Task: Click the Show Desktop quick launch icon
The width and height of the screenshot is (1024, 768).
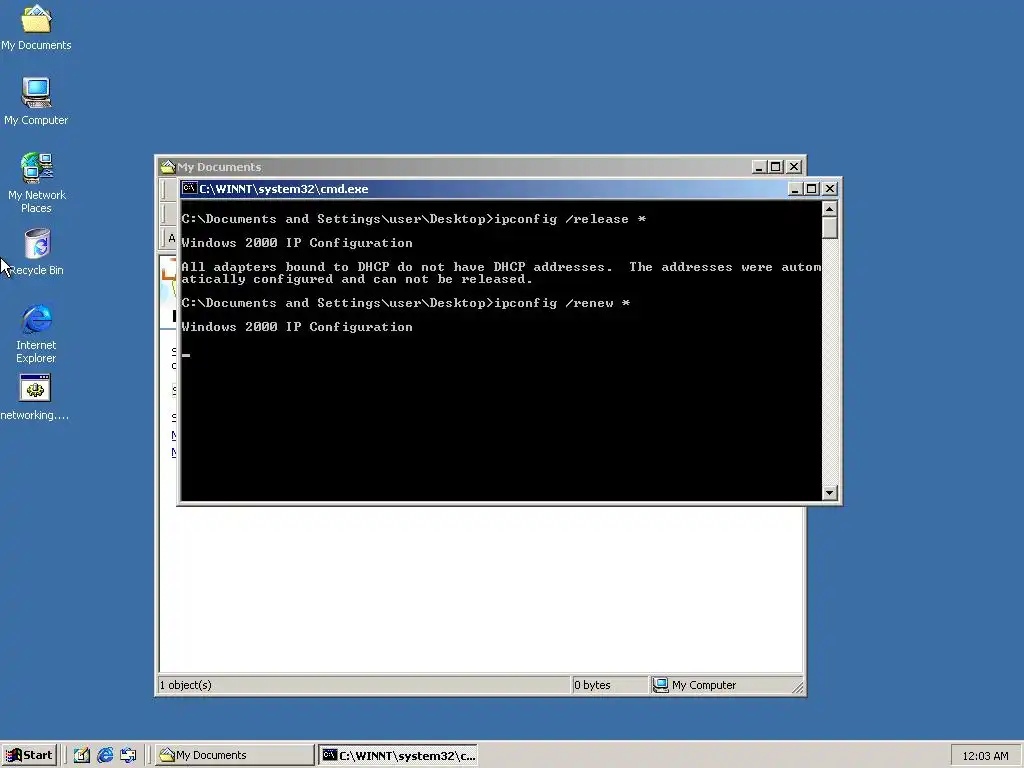Action: (x=82, y=755)
